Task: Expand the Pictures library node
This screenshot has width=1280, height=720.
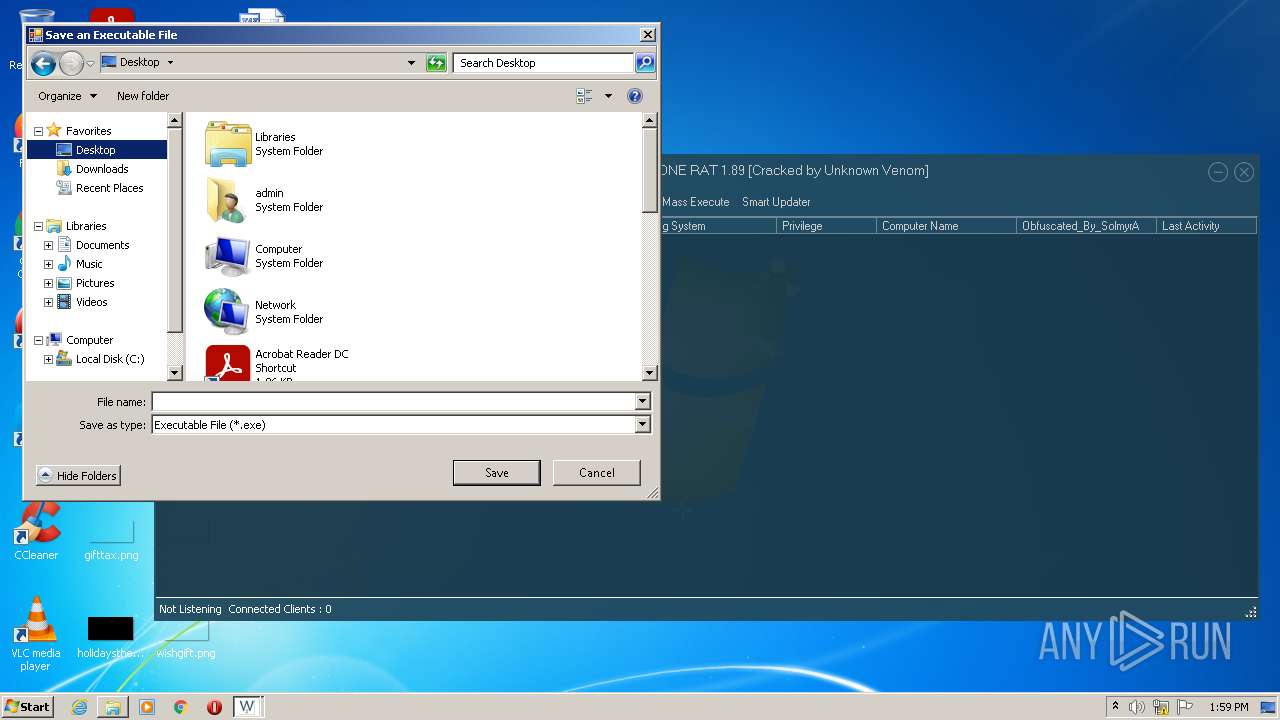Action: [48, 283]
